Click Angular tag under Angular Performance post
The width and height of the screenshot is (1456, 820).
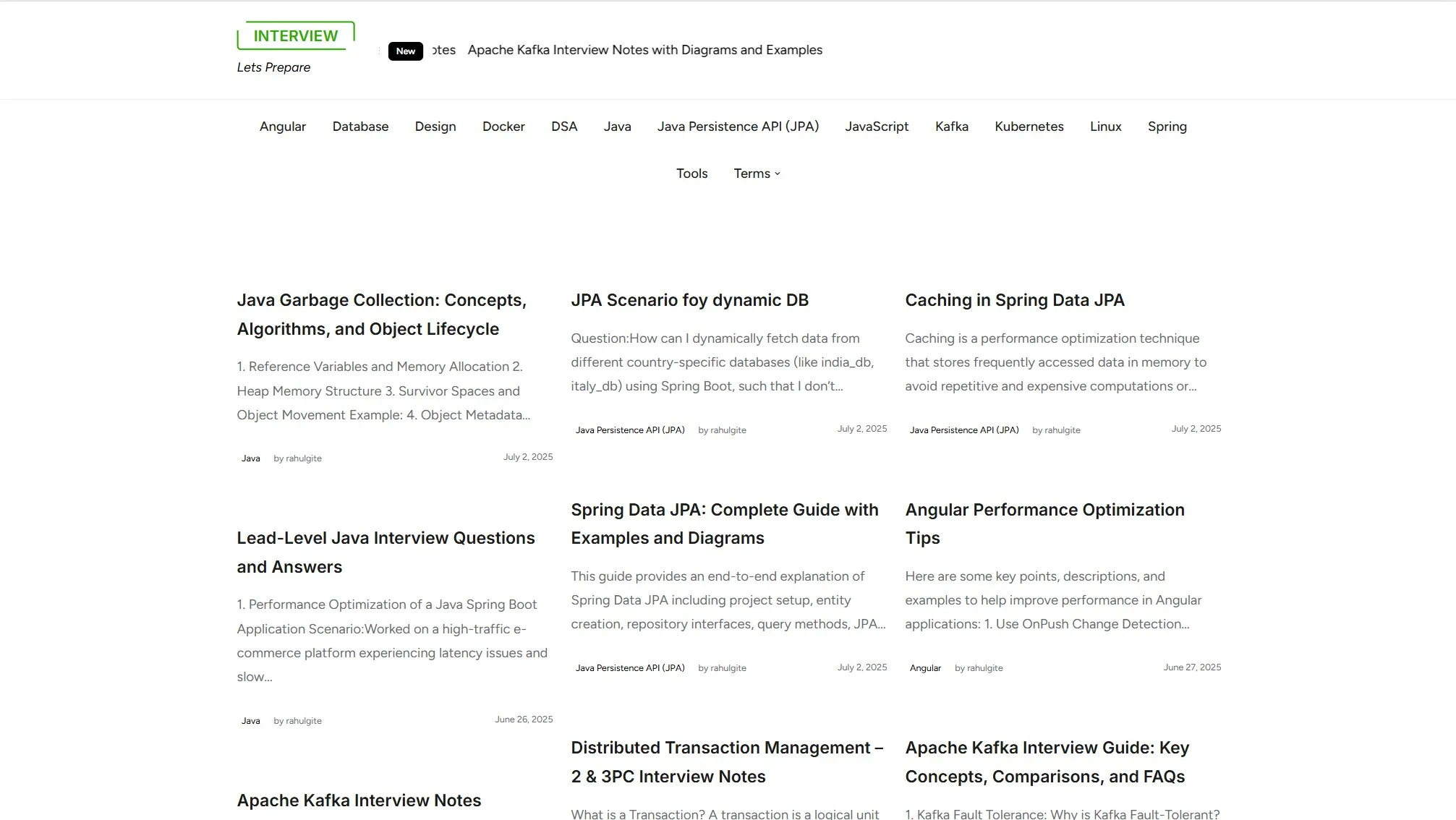click(925, 668)
